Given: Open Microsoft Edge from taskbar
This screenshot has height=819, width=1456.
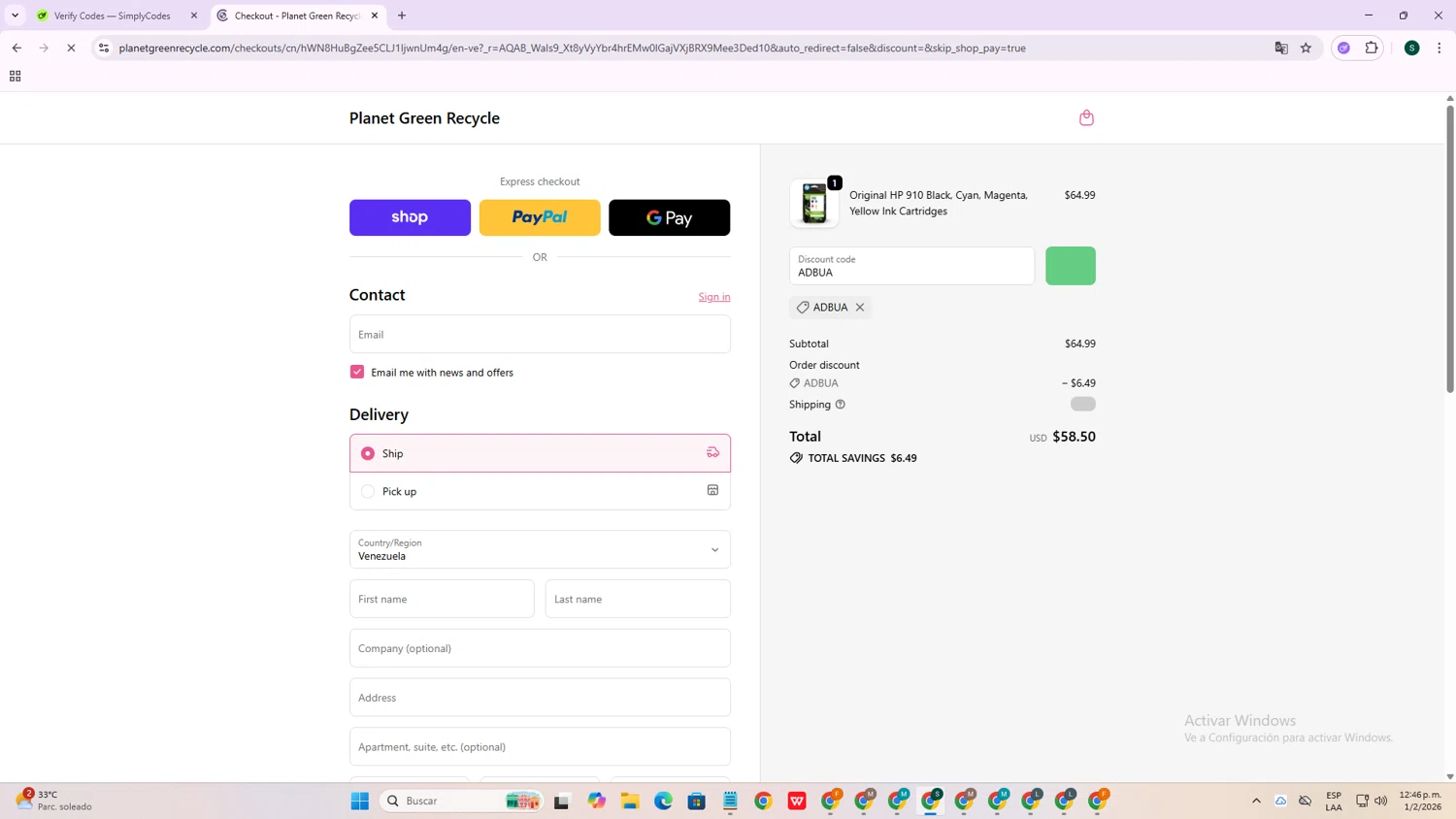Looking at the screenshot, I should (x=663, y=801).
